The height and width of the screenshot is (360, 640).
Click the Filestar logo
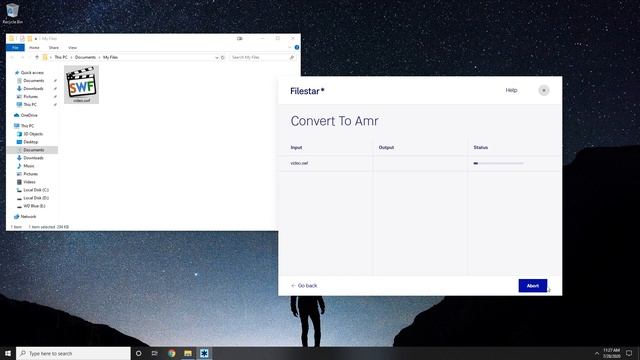tap(307, 91)
